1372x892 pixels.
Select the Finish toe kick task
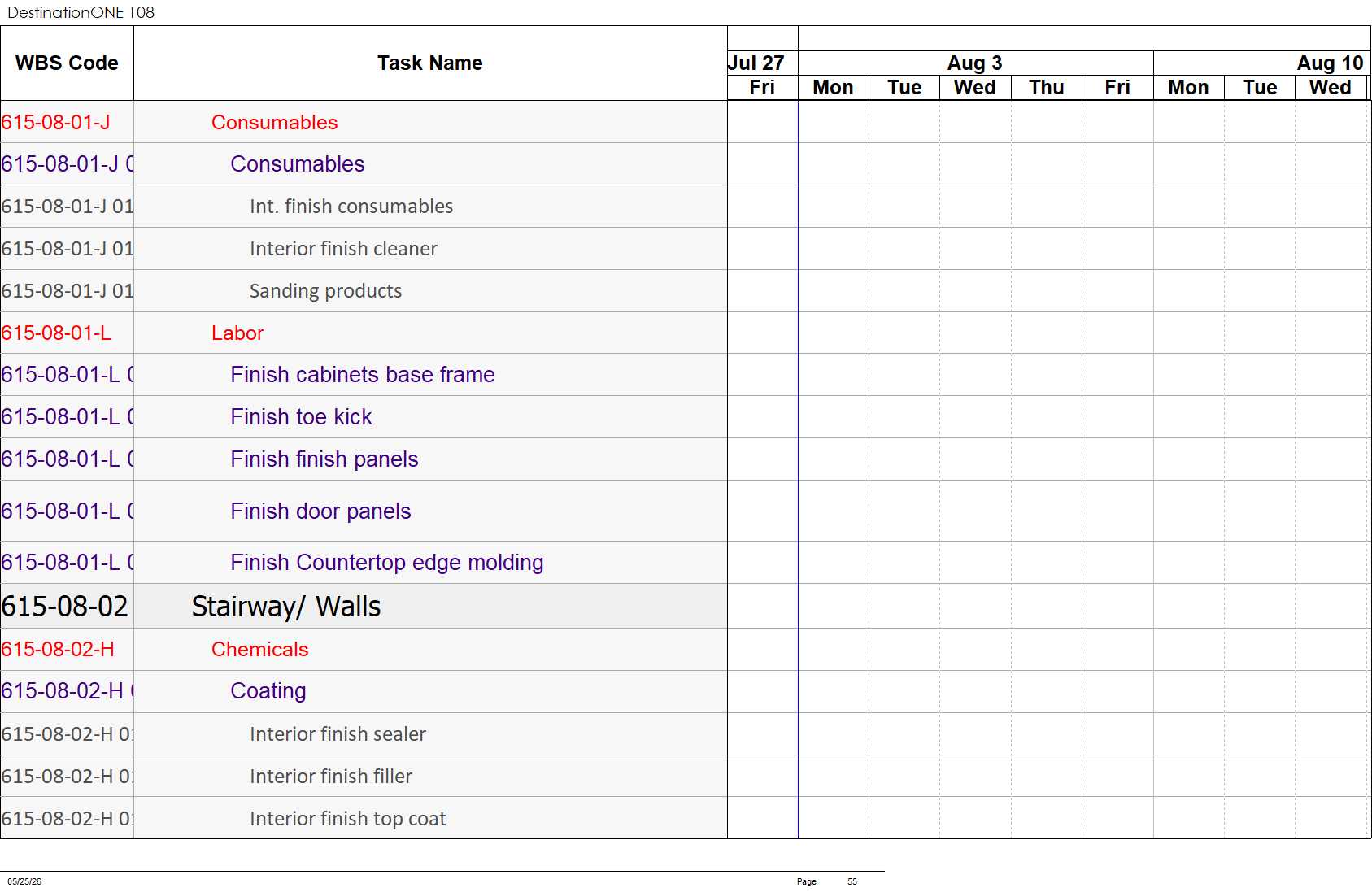point(301,417)
